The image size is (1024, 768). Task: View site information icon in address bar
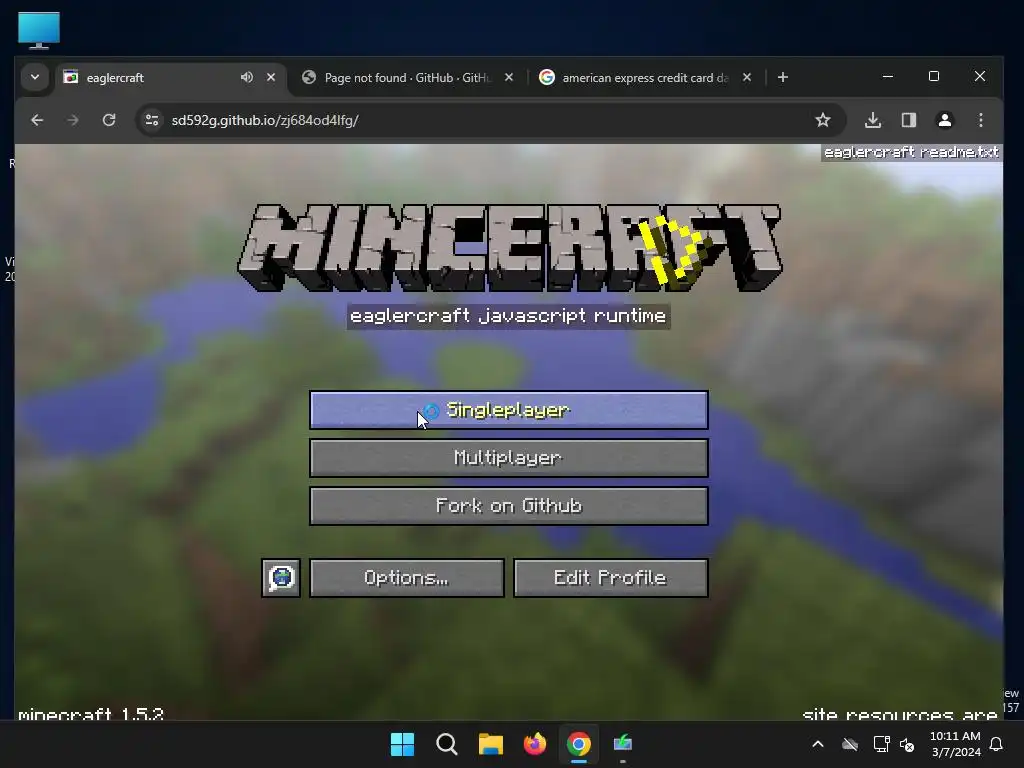152,120
